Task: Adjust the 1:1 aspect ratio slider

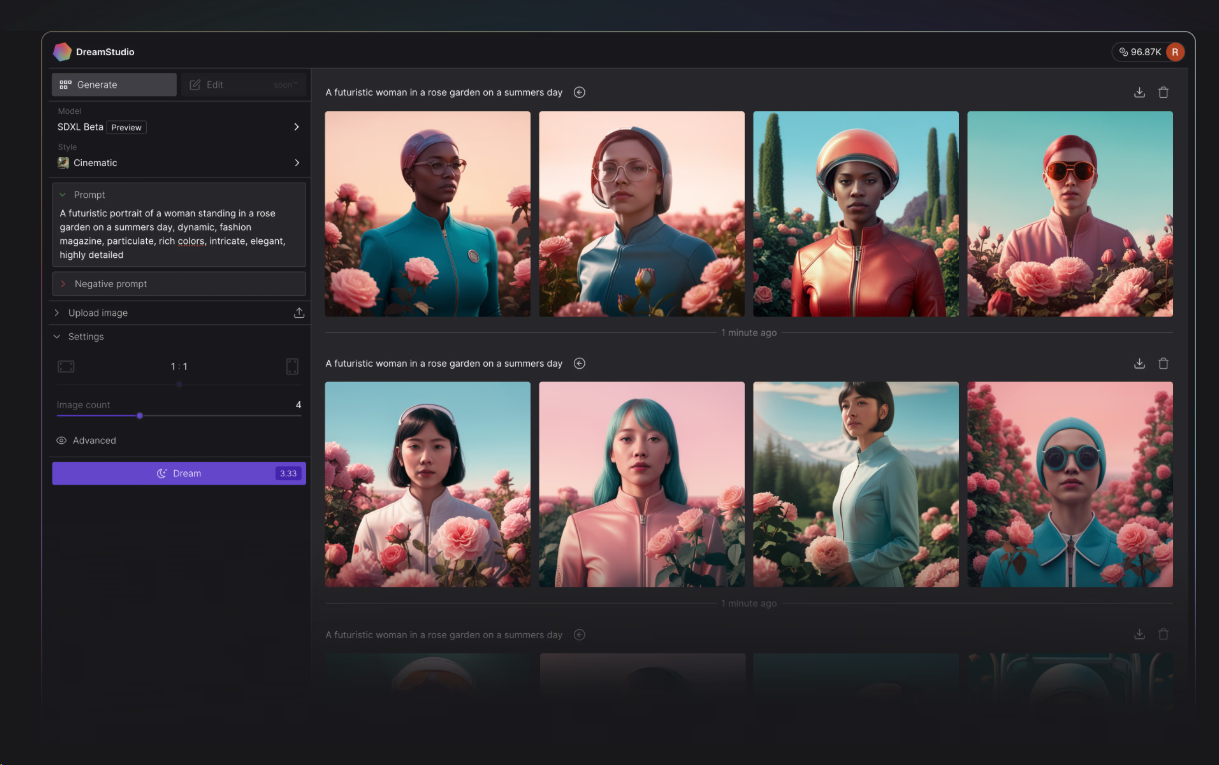Action: pos(179,384)
